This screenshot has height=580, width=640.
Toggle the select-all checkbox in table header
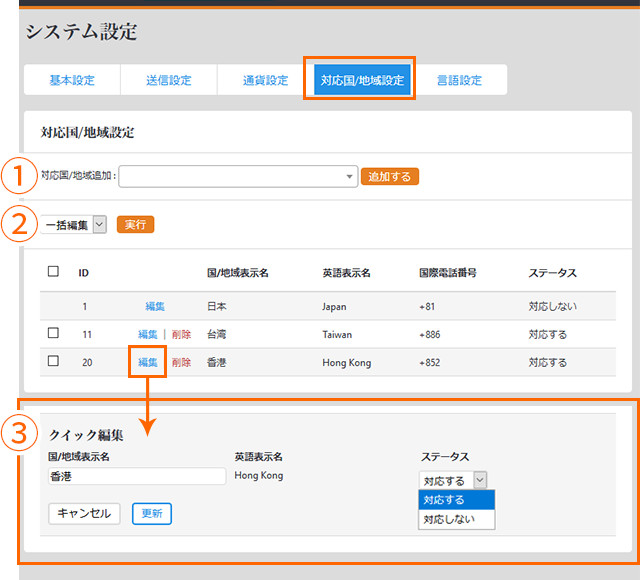54,271
